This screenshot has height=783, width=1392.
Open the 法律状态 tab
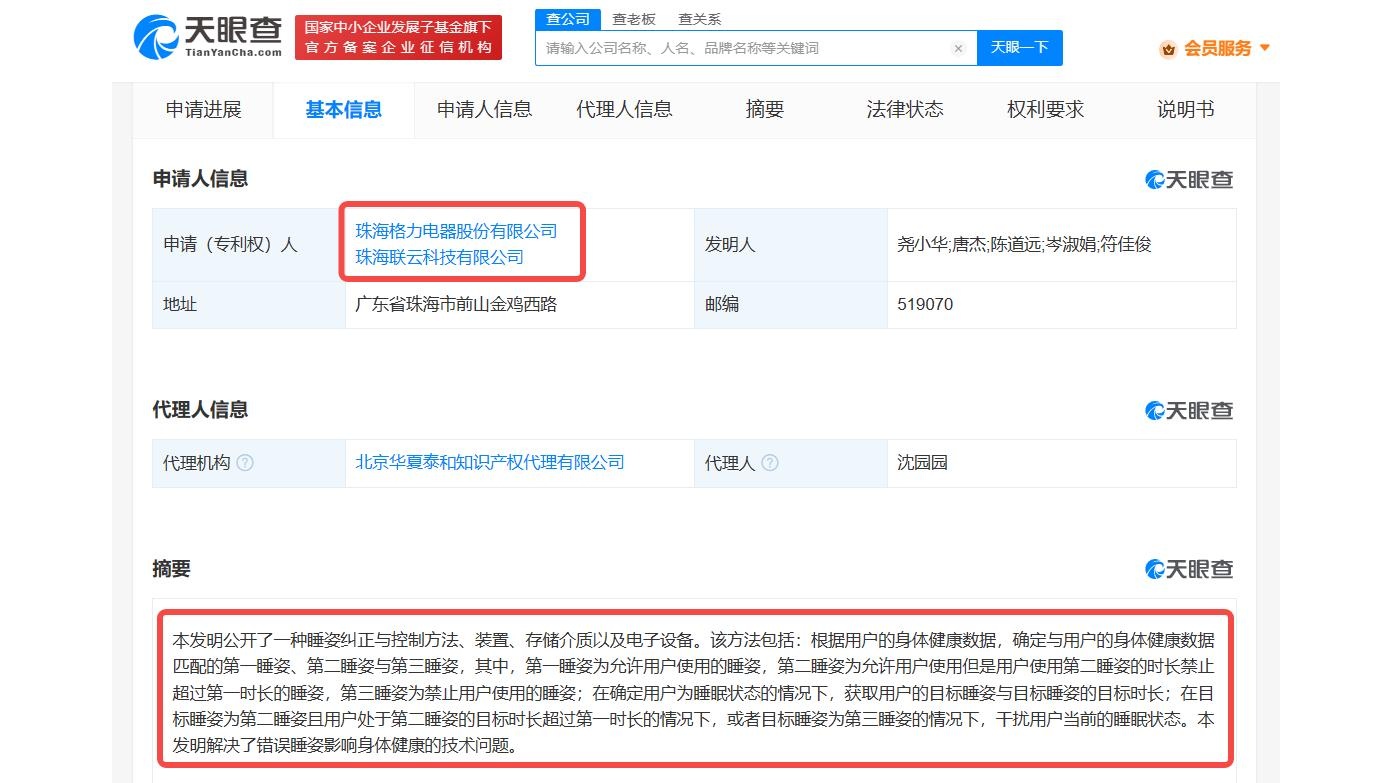pyautogui.click(x=905, y=109)
